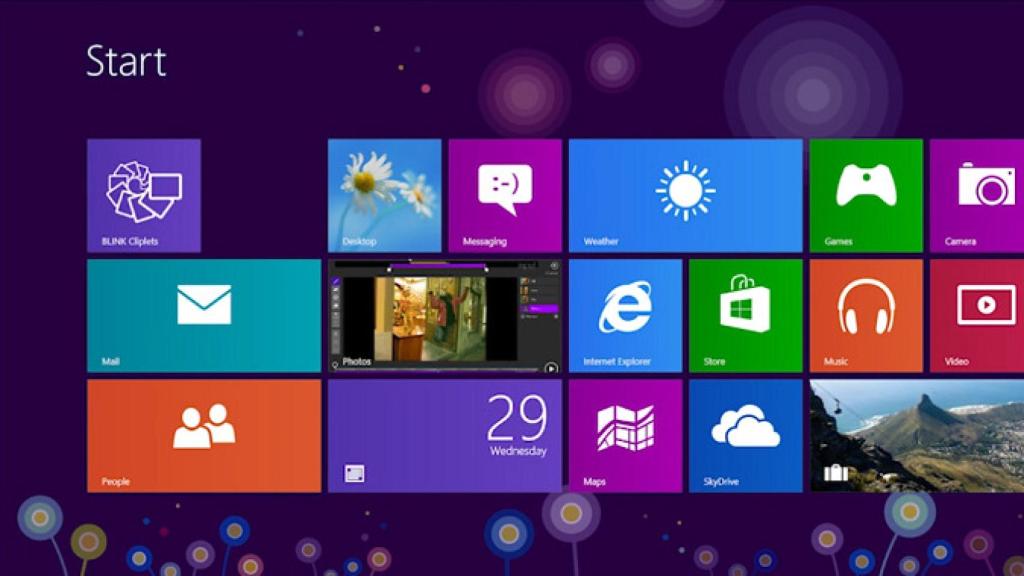Launch SkyDrive

(744, 436)
